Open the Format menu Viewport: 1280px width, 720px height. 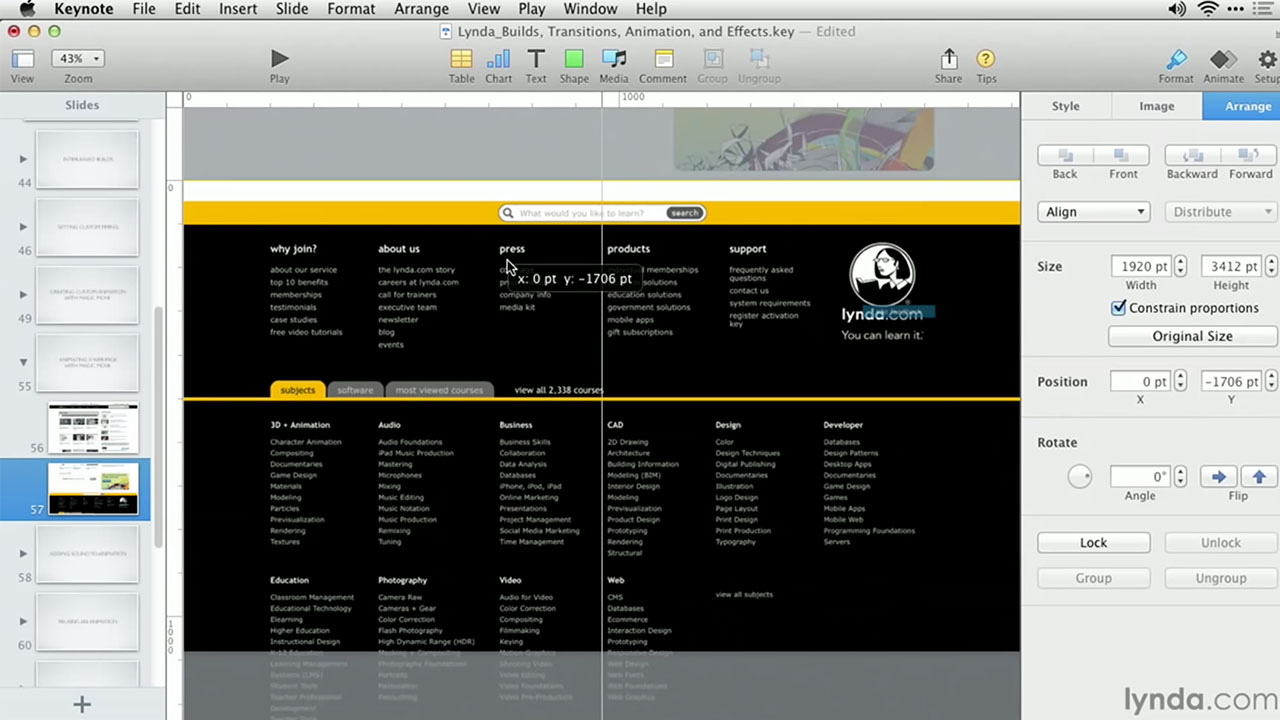[351, 9]
